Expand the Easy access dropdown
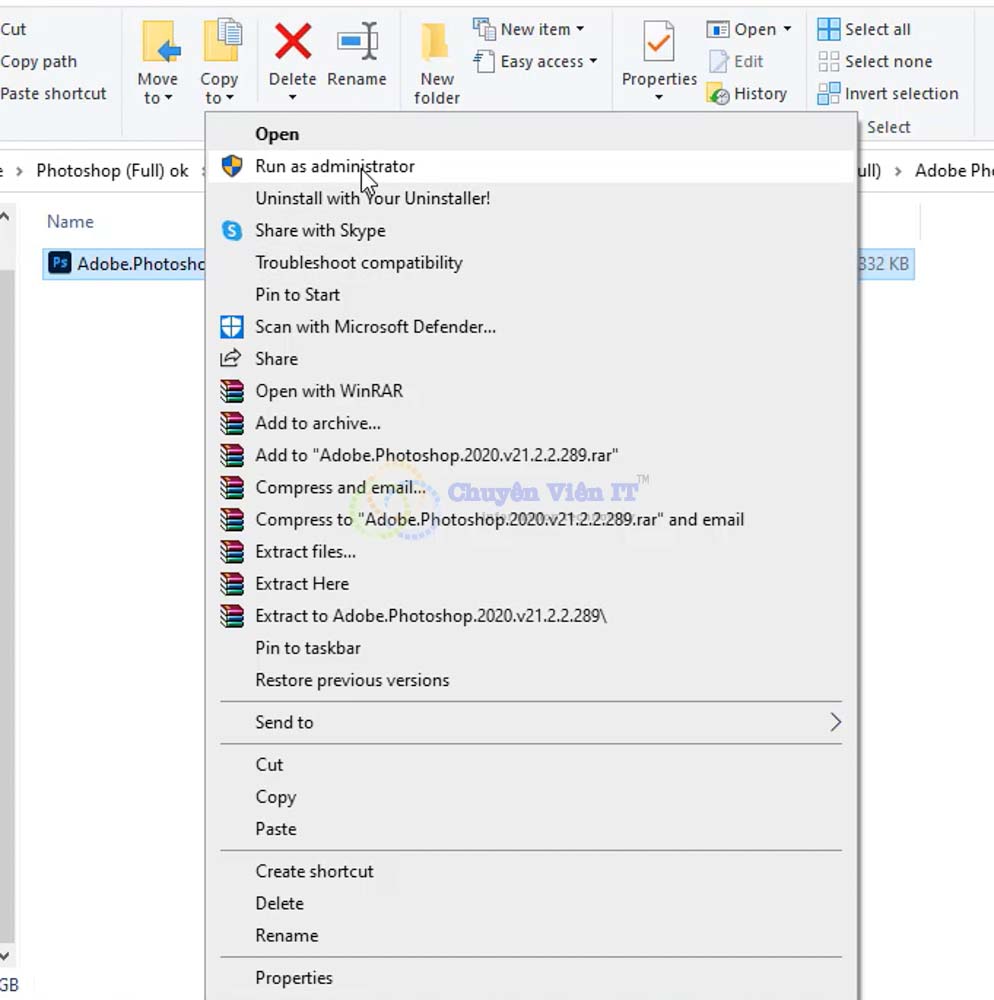Viewport: 994px width, 1000px height. coord(592,62)
